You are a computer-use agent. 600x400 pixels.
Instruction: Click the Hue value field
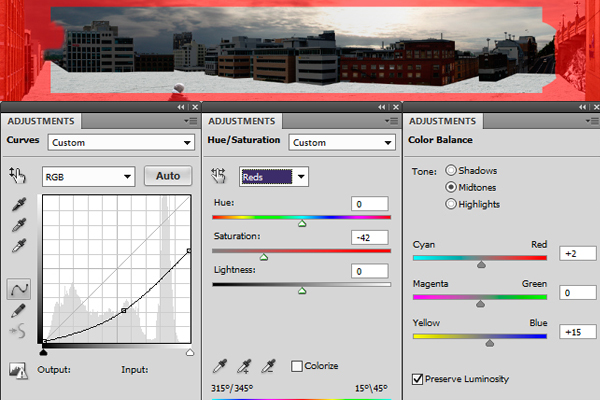pos(370,204)
